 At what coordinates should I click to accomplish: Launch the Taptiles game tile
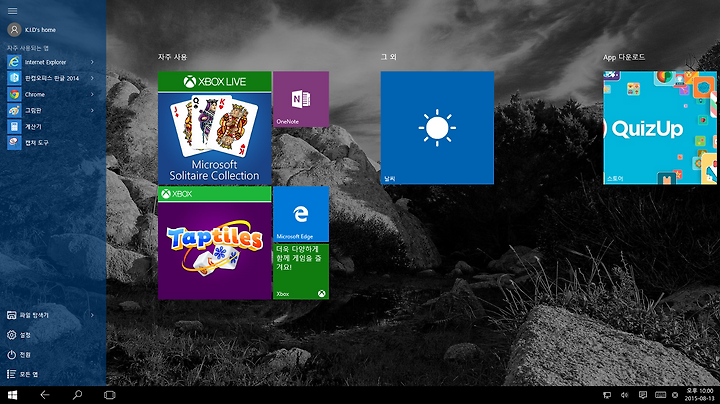coord(214,243)
